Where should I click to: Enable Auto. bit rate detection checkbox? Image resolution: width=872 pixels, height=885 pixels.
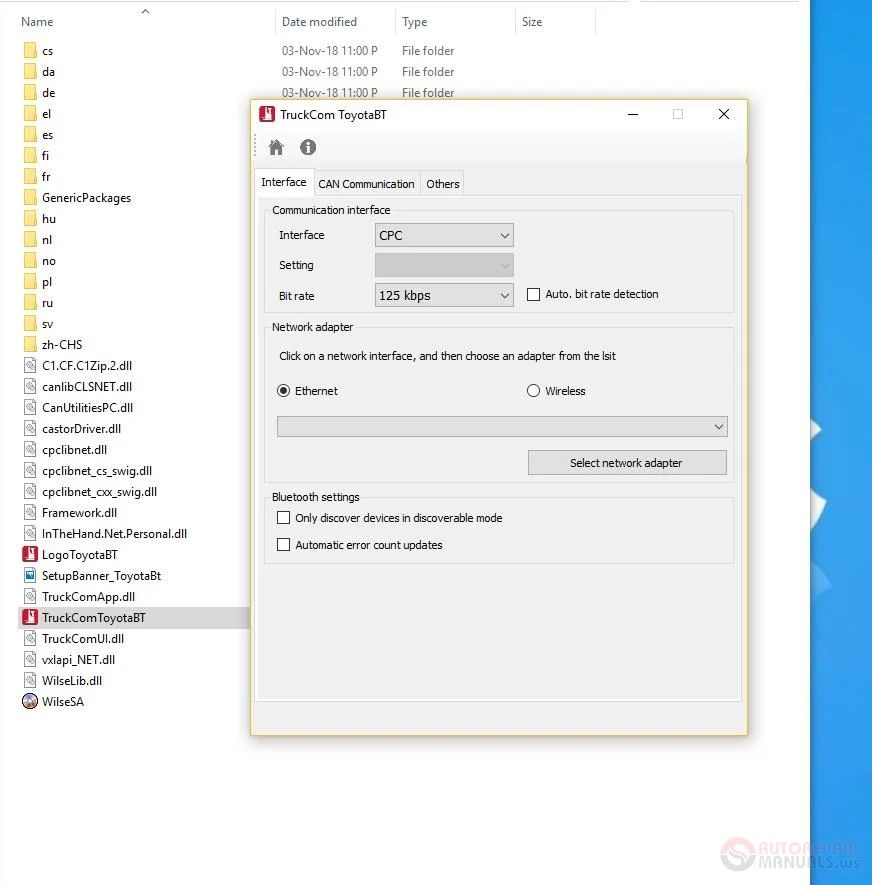point(533,295)
